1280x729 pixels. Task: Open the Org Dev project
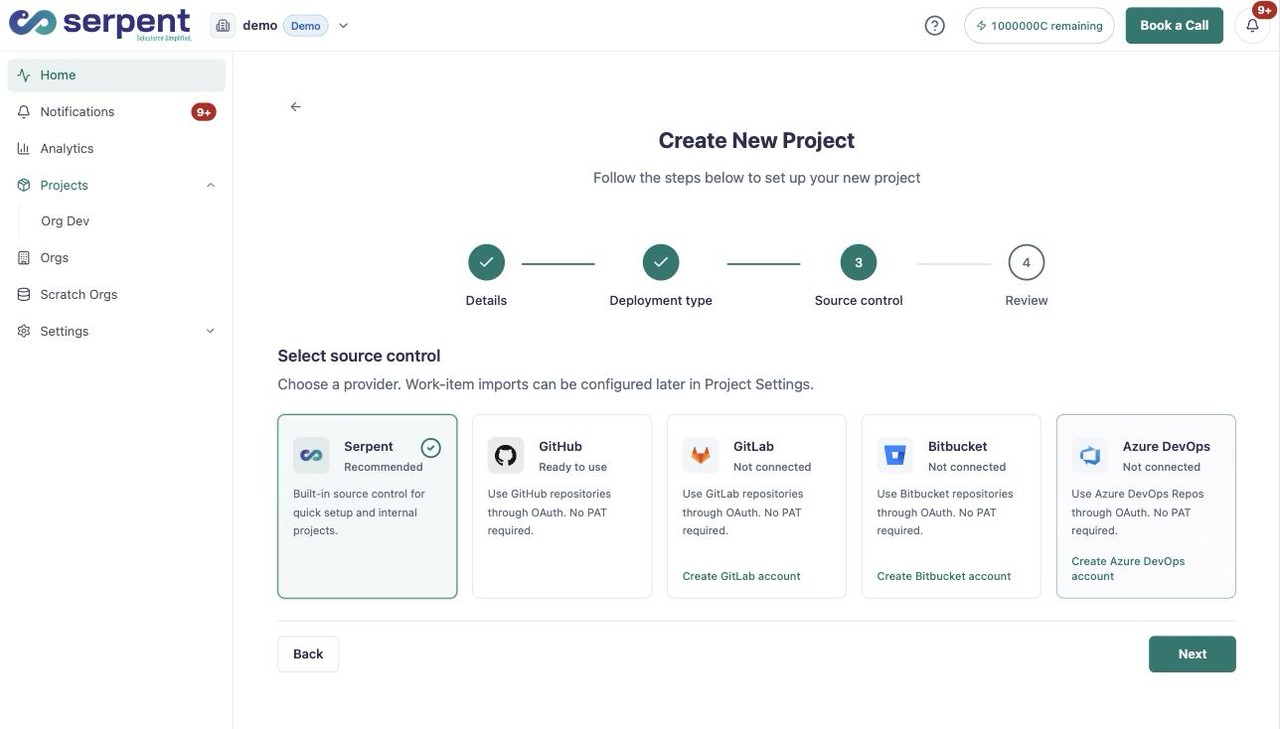coord(65,221)
